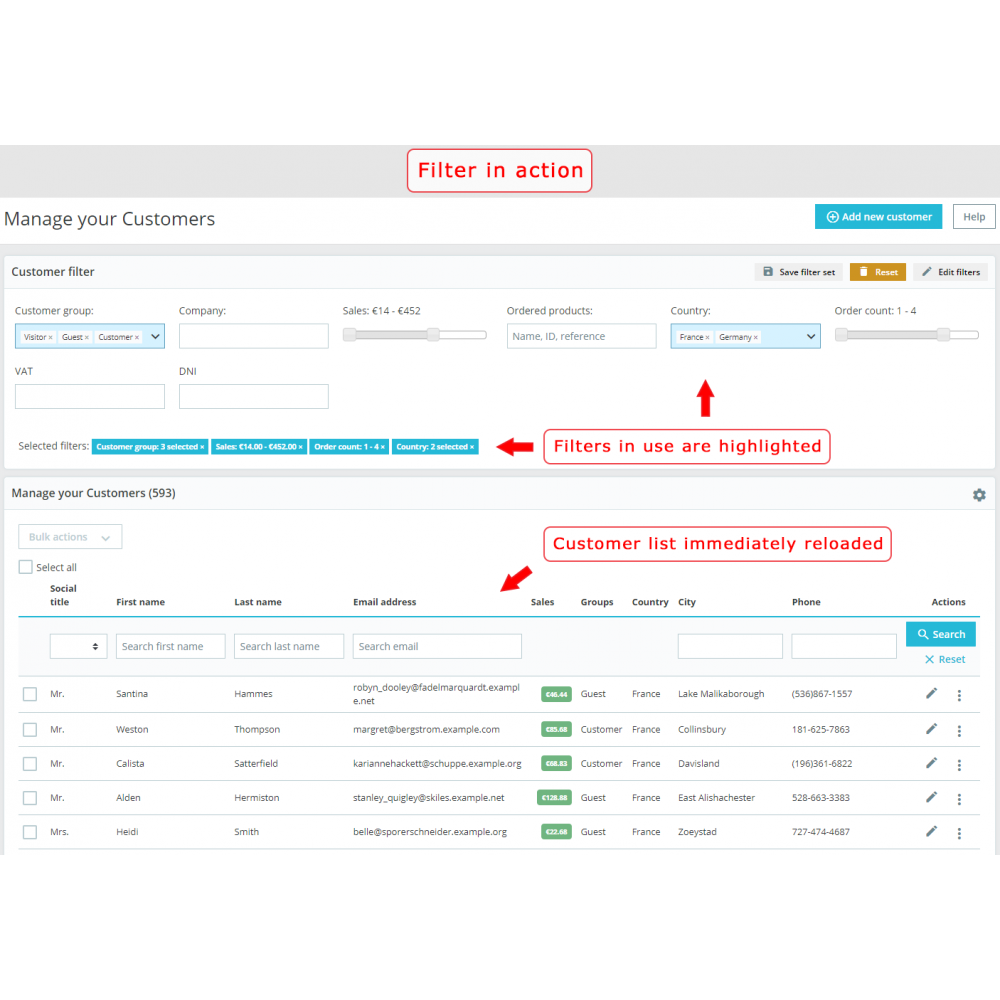The width and height of the screenshot is (1000, 1000).
Task: Click the Search email input field
Action: pos(437,646)
